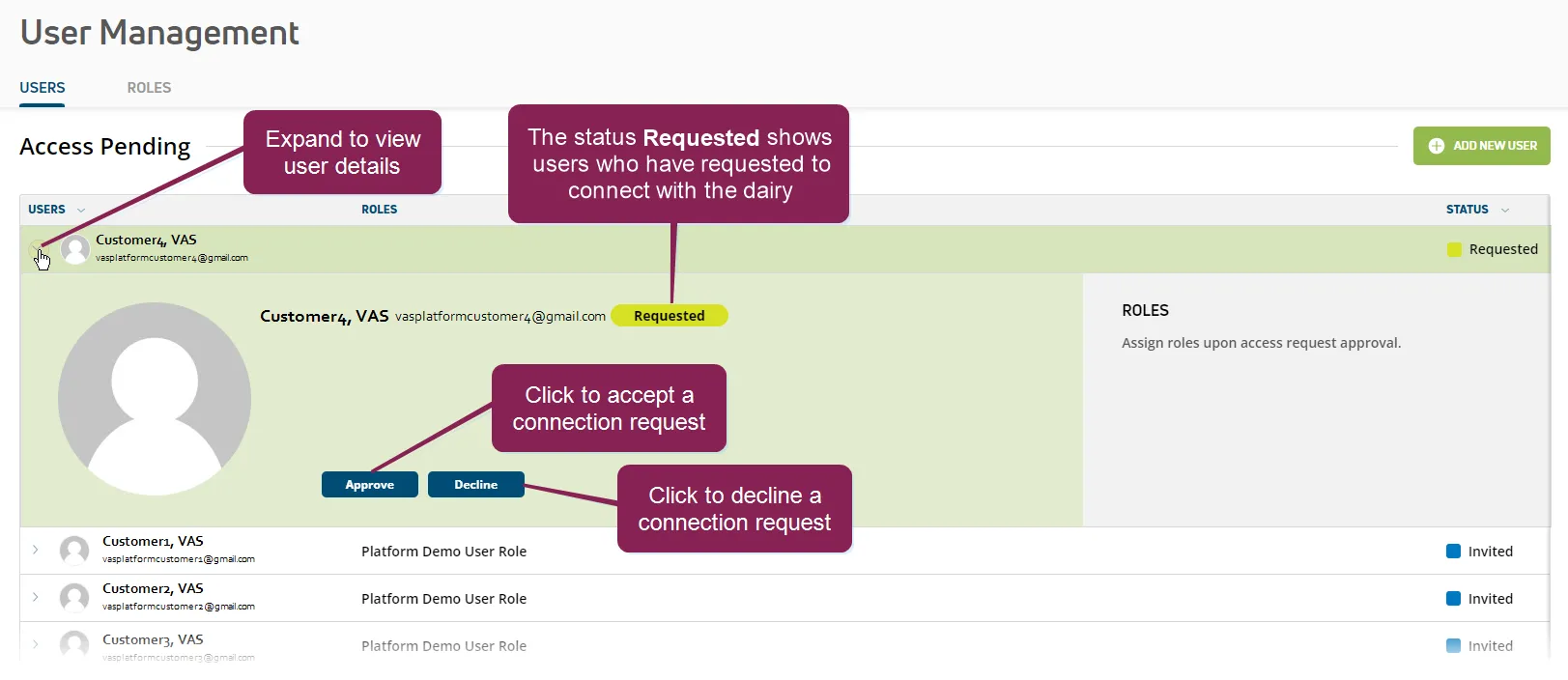Viewport: 1568px width, 680px height.
Task: Approve the Customer4 connection request
Action: 370,485
